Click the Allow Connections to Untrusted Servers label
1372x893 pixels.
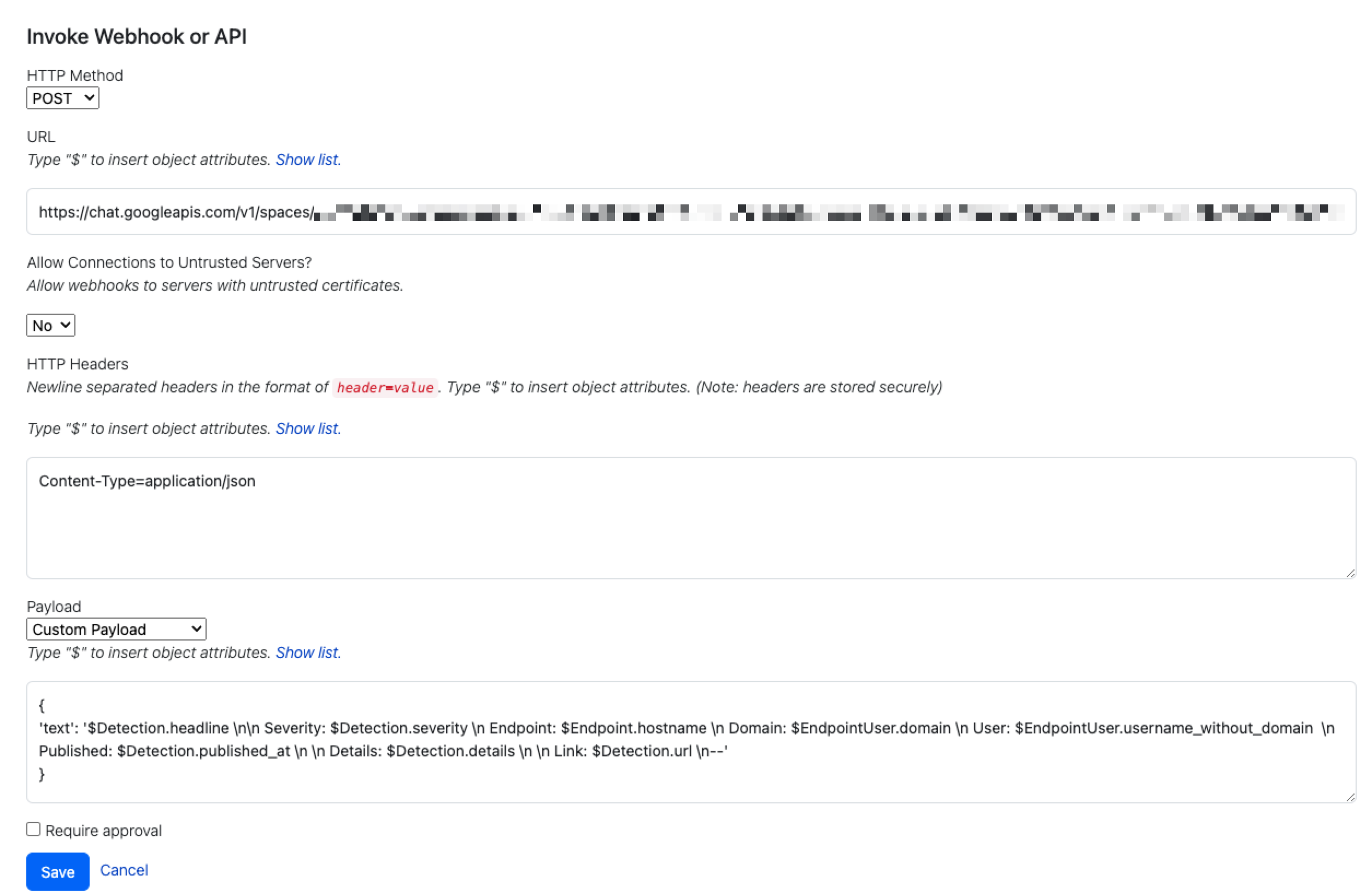(x=169, y=262)
